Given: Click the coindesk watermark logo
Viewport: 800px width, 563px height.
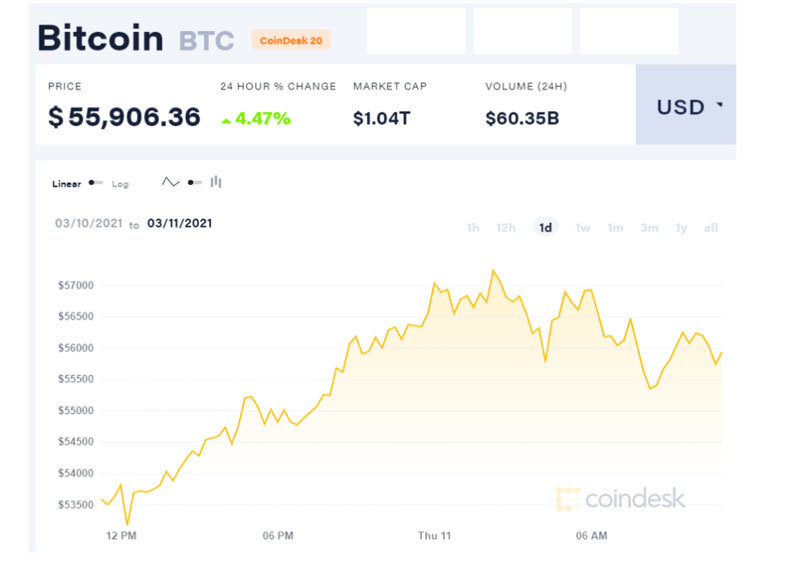Looking at the screenshot, I should click(x=620, y=498).
